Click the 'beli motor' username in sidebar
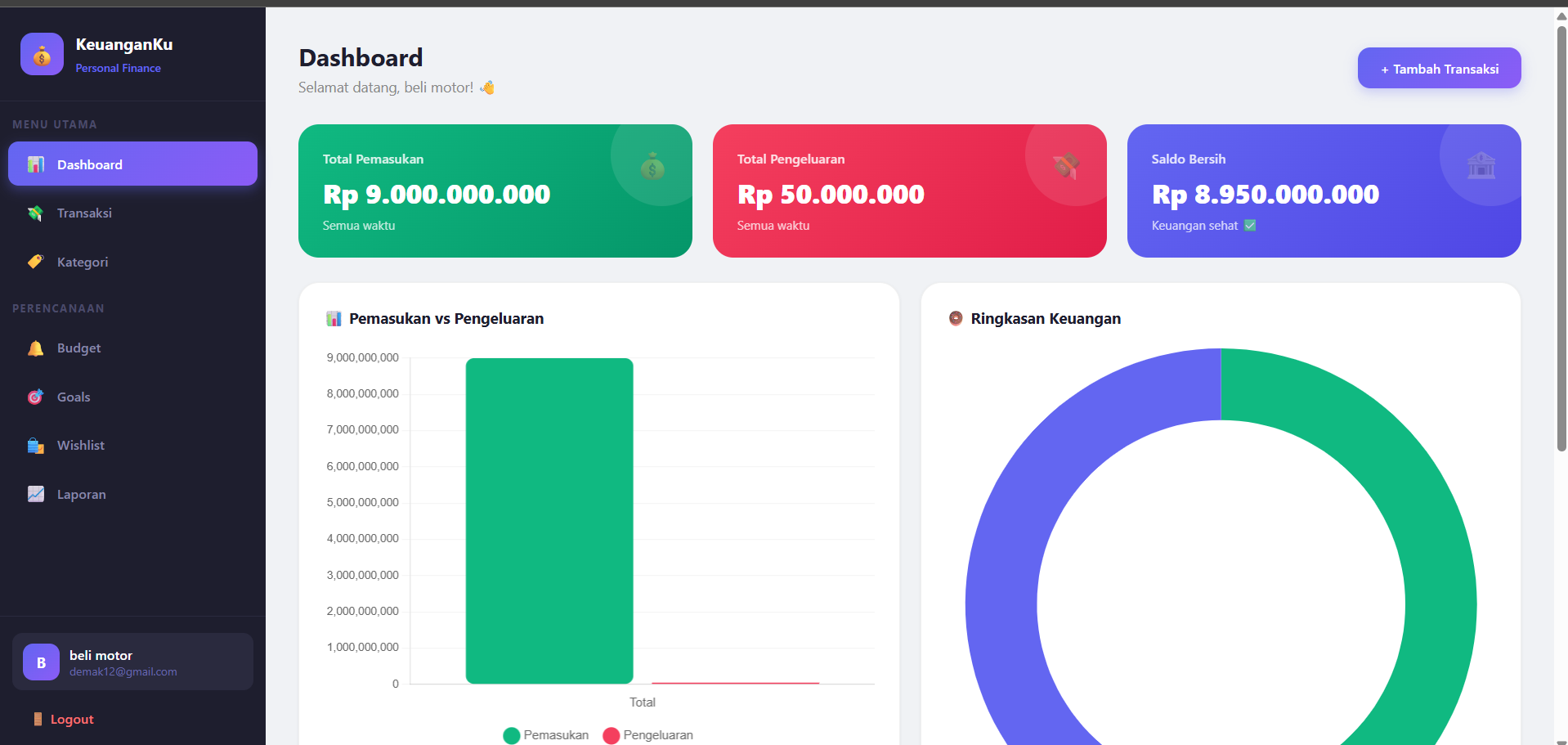 click(101, 656)
